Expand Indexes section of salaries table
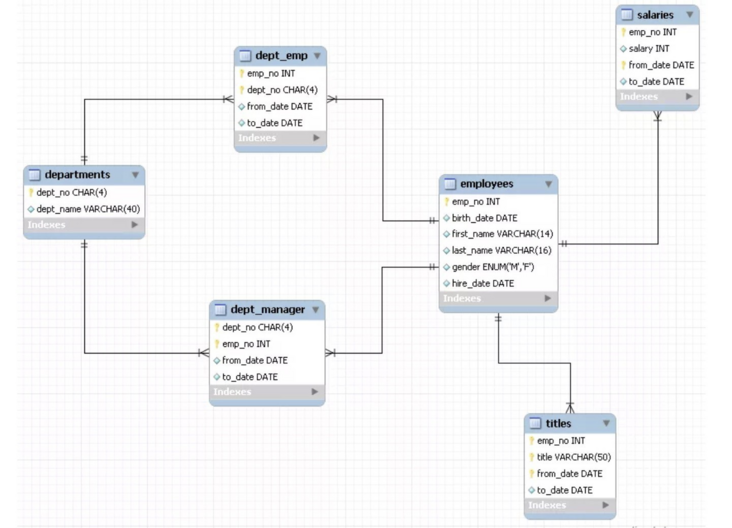Screen dimensions: 732x528 [689, 97]
